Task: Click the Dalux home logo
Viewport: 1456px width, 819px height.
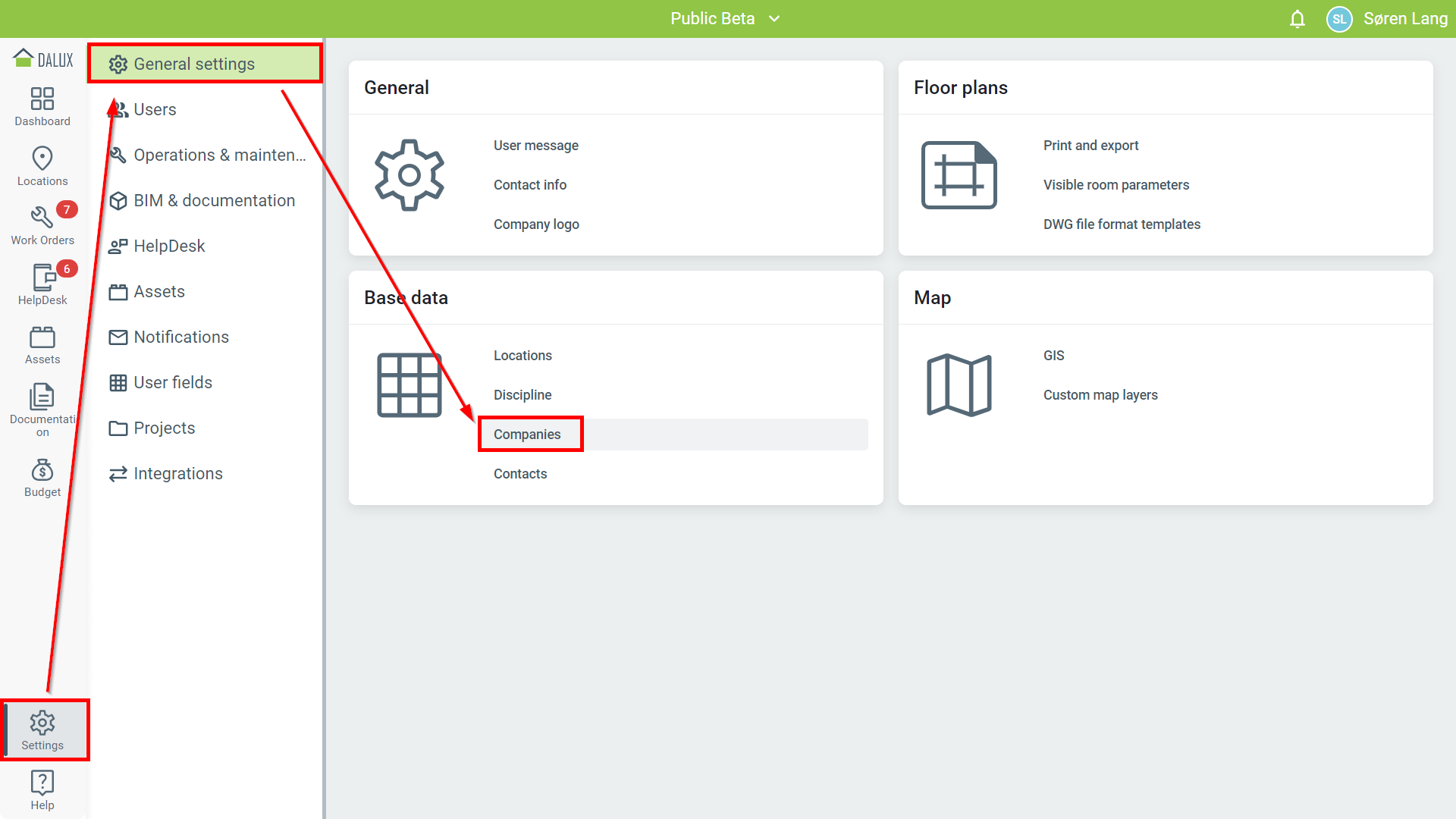Action: click(43, 59)
